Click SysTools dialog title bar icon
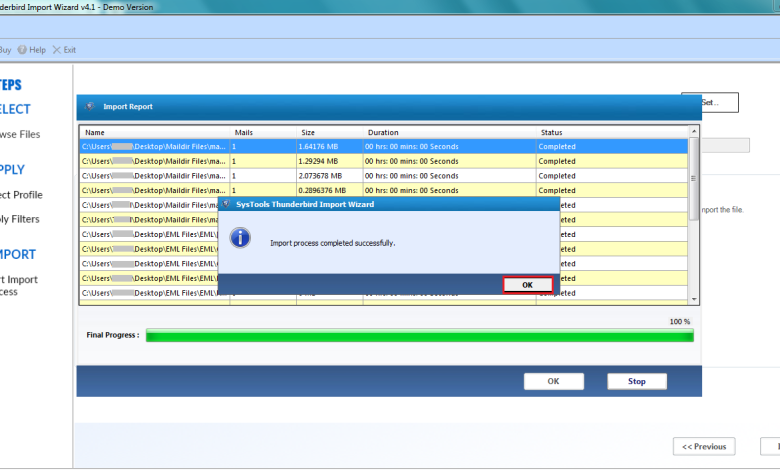The width and height of the screenshot is (780, 470). click(226, 204)
